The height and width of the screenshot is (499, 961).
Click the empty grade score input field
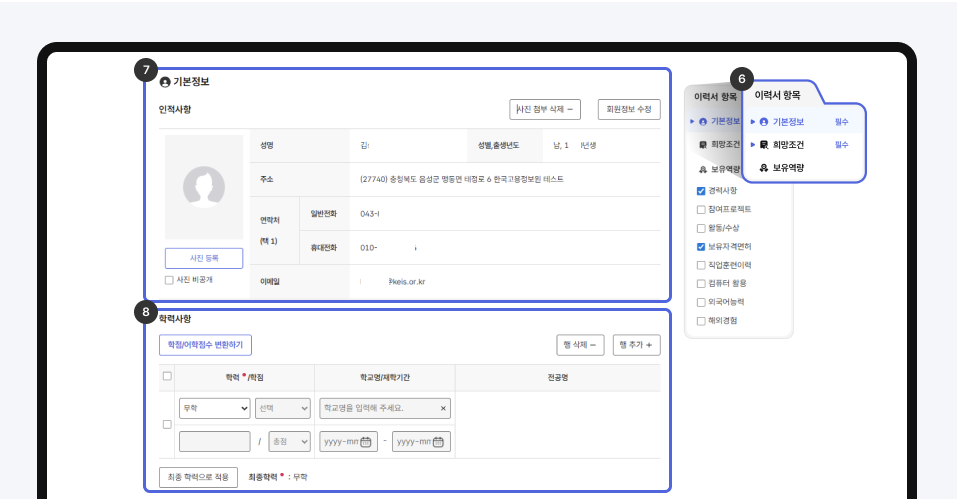(x=215, y=441)
